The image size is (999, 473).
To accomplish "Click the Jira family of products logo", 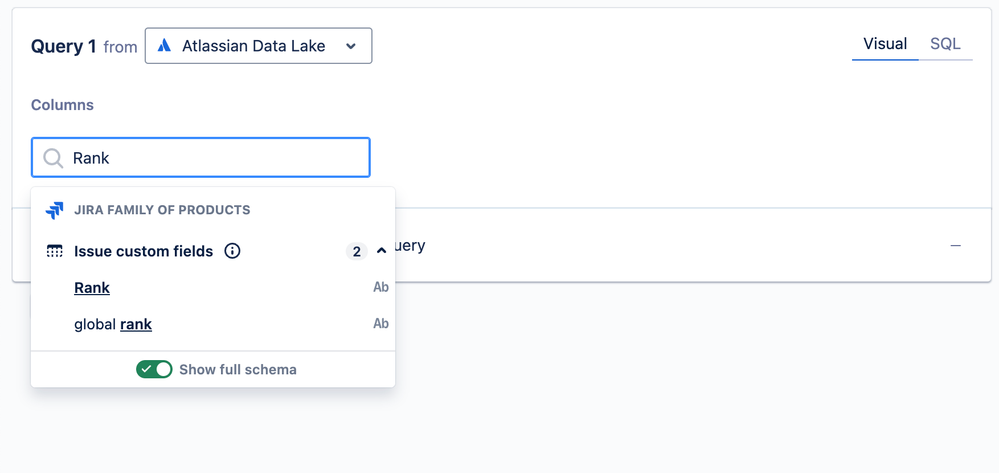I will point(55,211).
